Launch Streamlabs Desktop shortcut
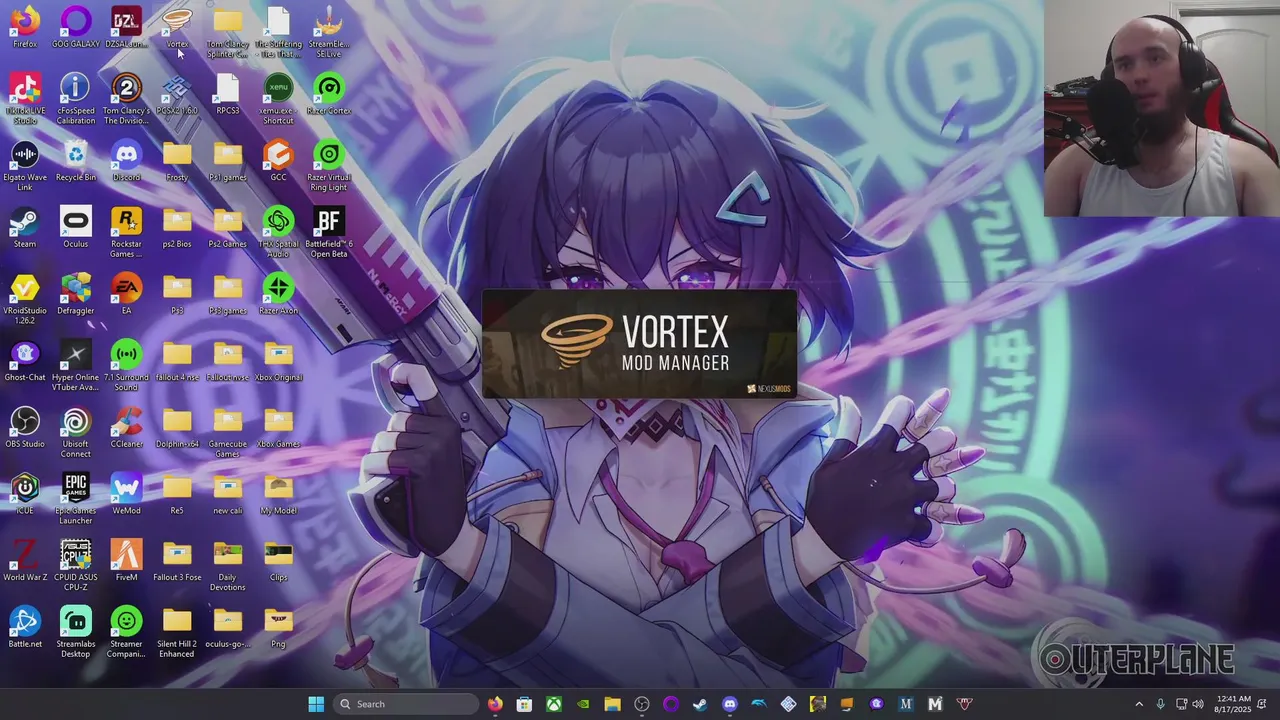Viewport: 1280px width, 720px height. pos(76,632)
